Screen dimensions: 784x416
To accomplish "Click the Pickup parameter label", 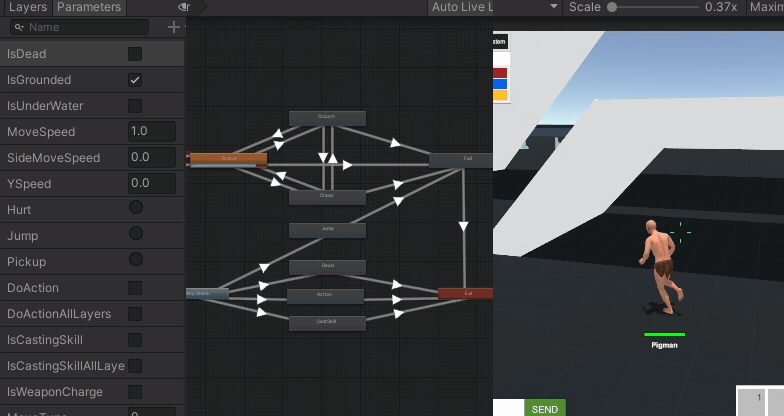I will (x=26, y=262).
